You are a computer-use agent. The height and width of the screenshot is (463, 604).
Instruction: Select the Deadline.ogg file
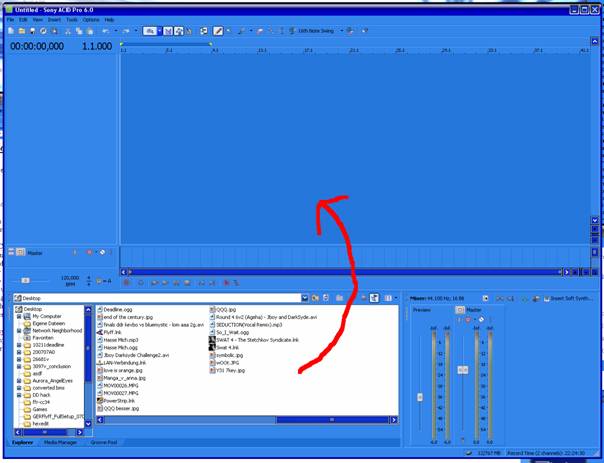tap(116, 310)
